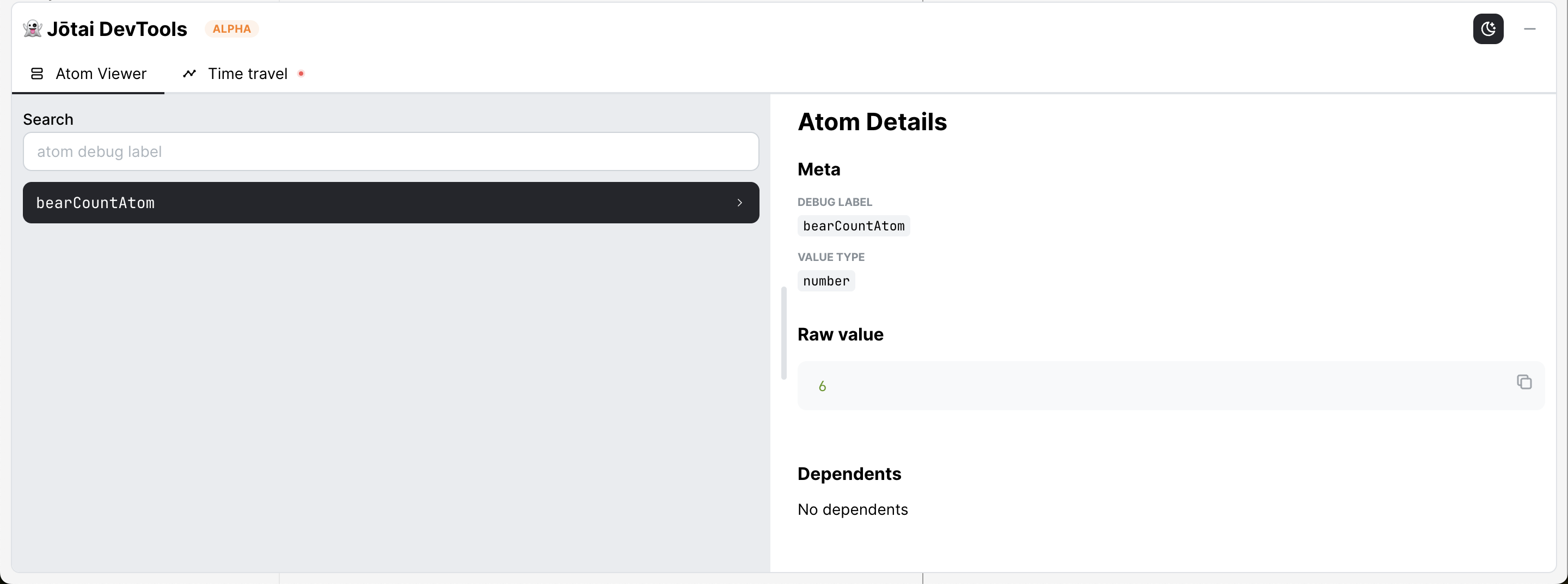Click the panel divider scrollbar handle

pos(783,332)
